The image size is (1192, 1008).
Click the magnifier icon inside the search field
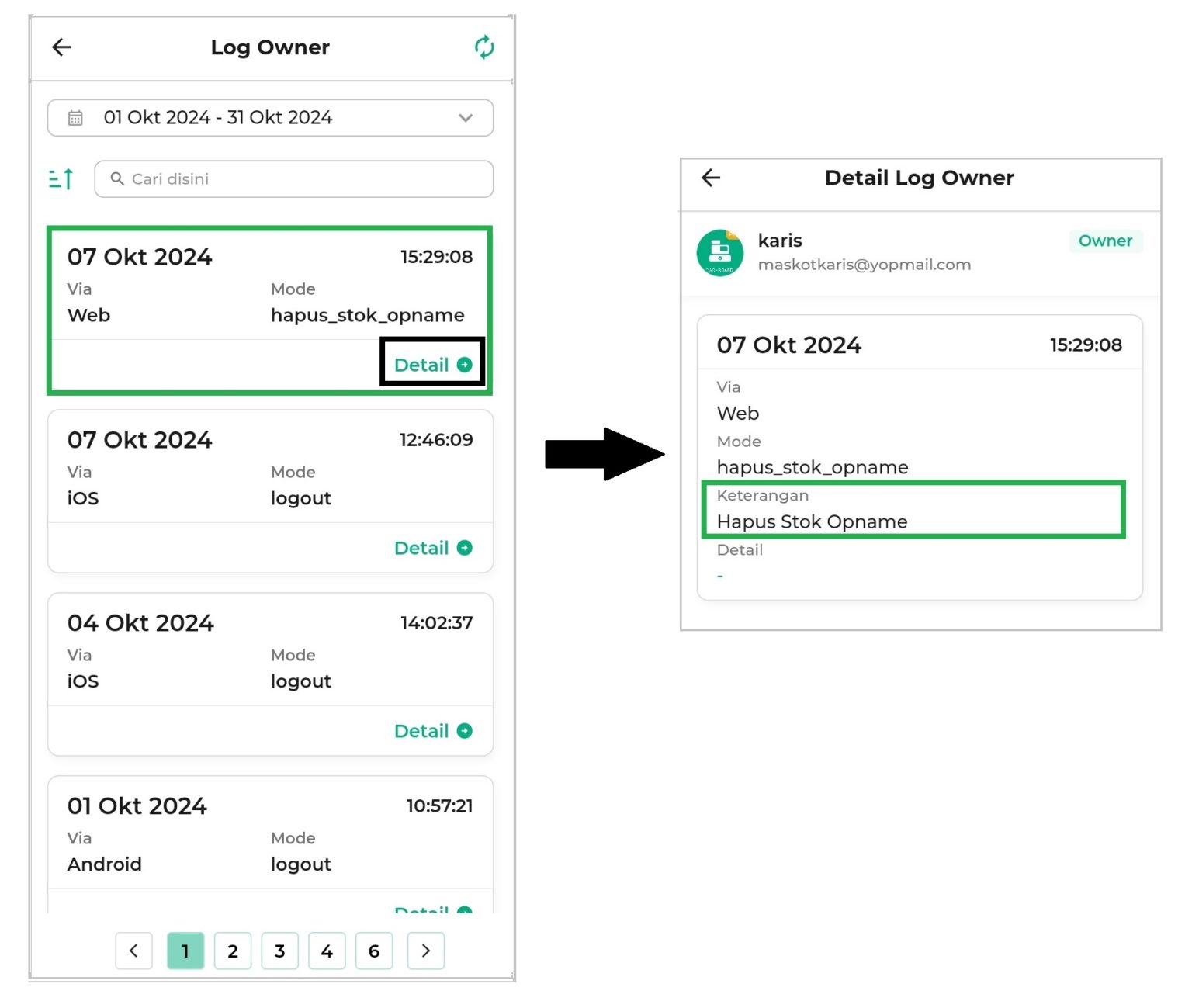tap(117, 178)
